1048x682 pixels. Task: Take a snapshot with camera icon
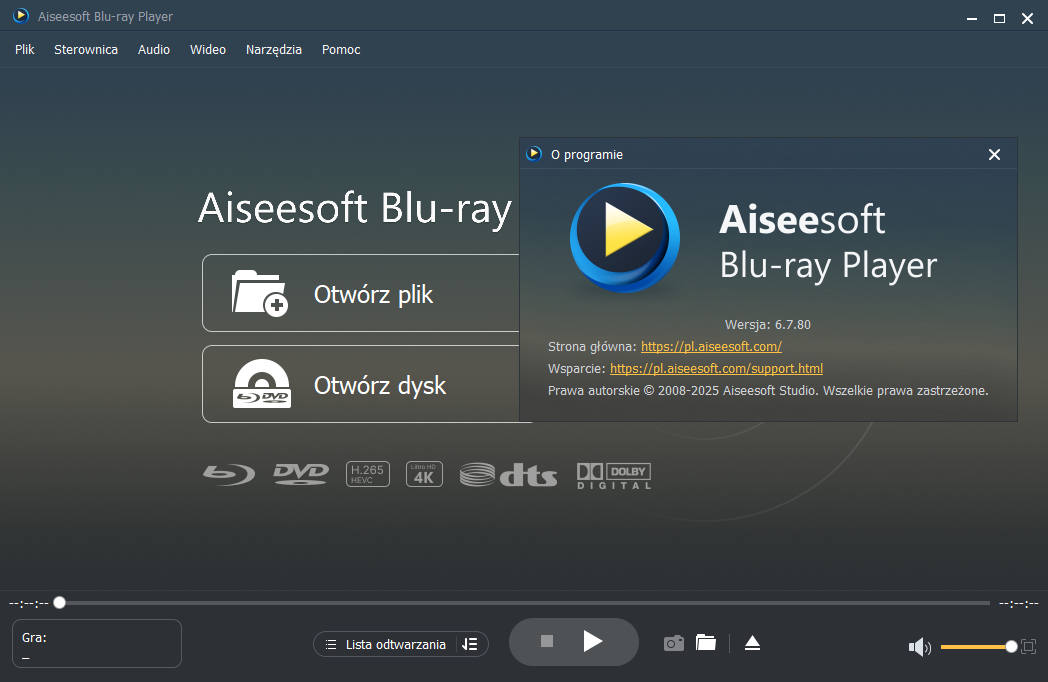coord(674,643)
